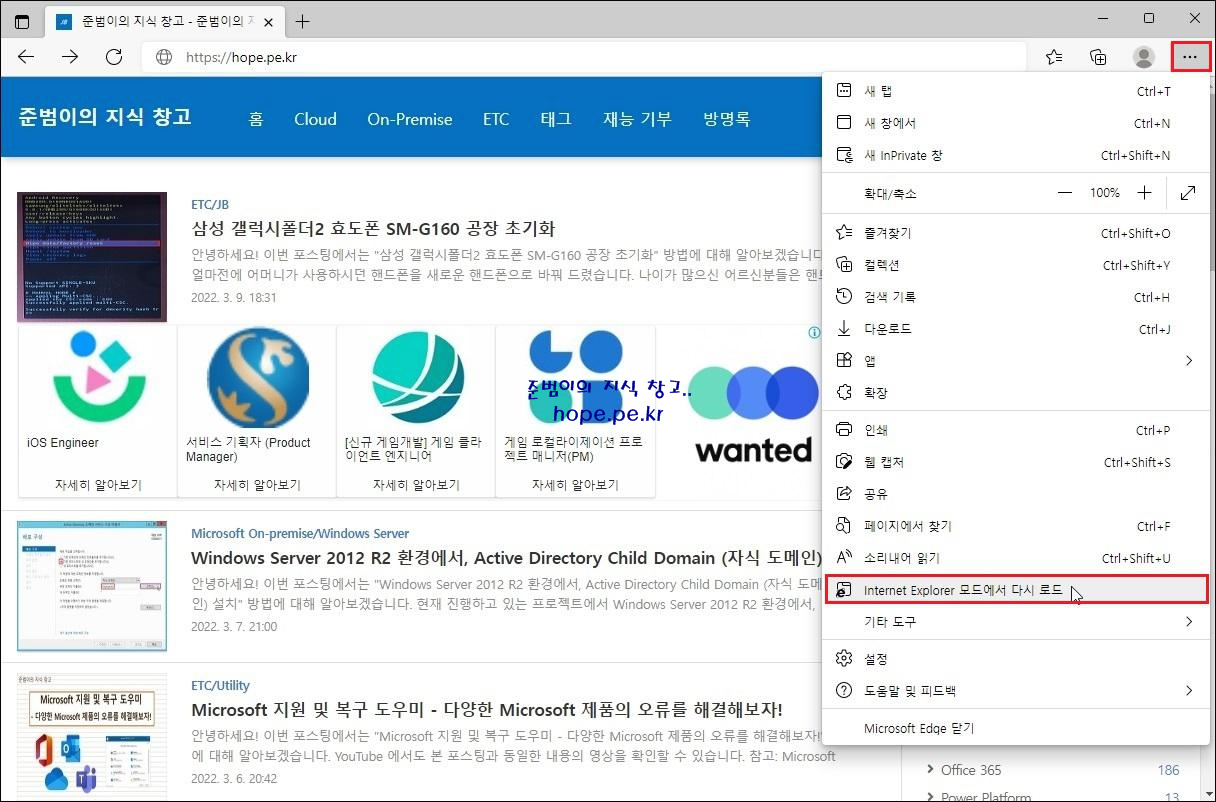Viewport: 1216px width, 802px height.
Task: Open Microsoft 지원 및 복구 도우미 post title
Action: pyautogui.click(x=487, y=710)
